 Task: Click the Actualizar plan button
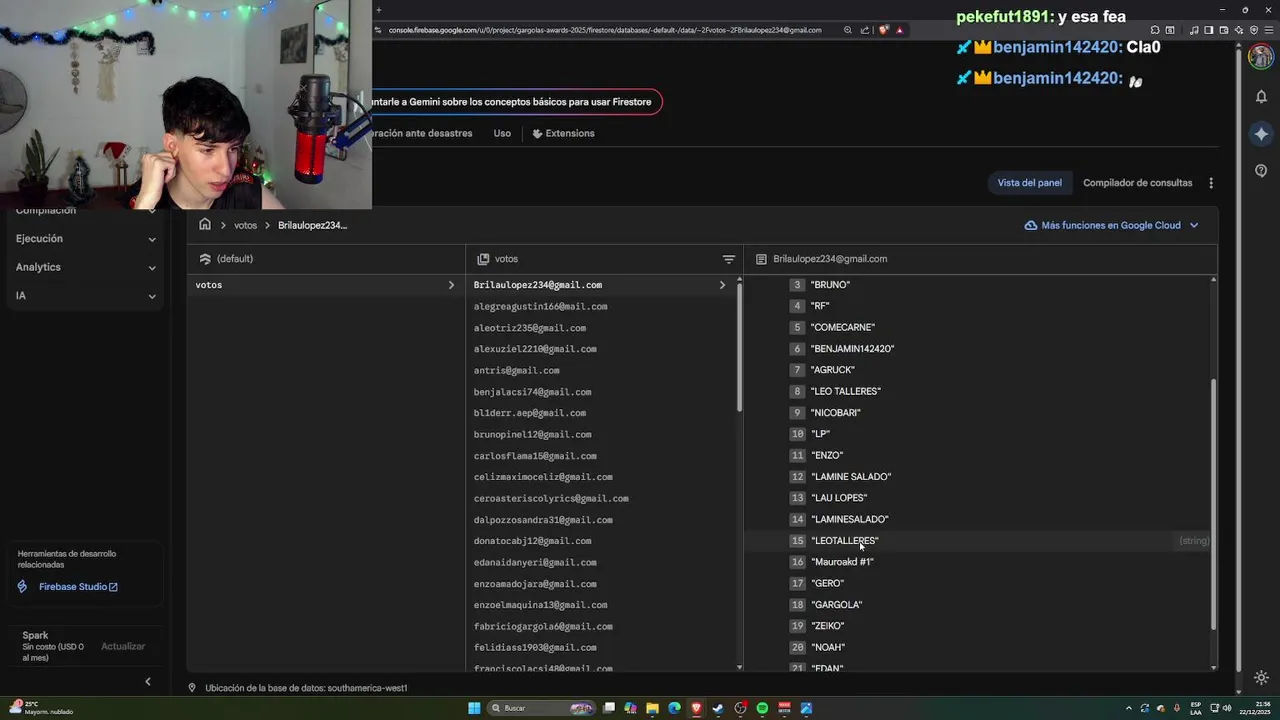coord(123,647)
